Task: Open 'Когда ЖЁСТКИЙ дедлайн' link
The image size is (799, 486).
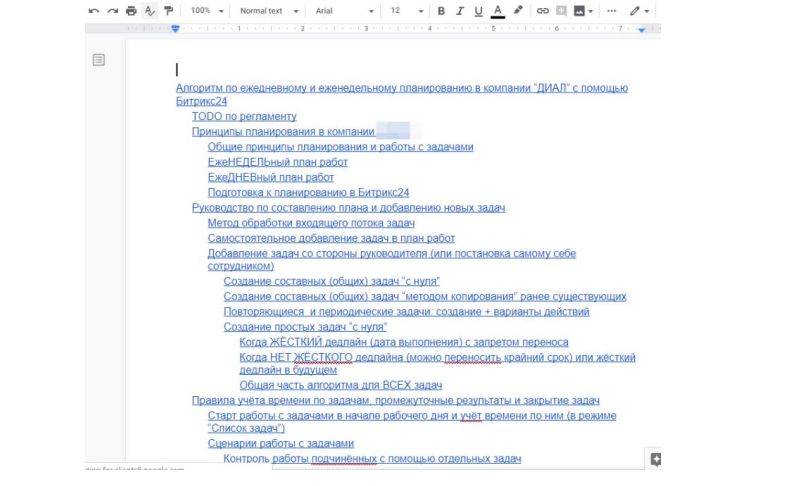Action: pyautogui.click(x=404, y=342)
